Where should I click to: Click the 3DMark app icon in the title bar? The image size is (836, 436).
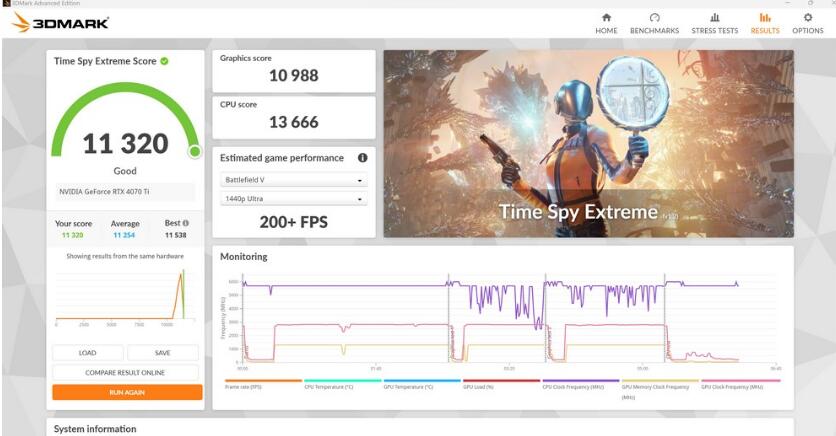(6, 3)
